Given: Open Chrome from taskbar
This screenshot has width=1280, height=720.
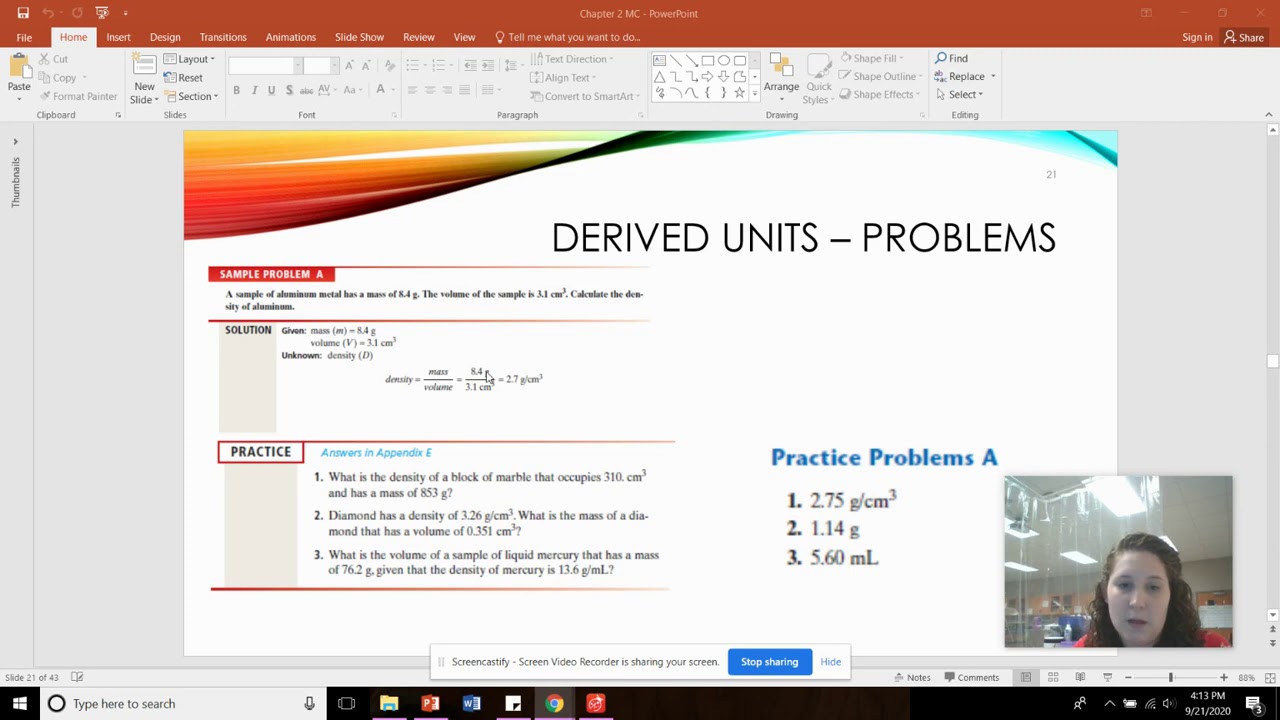Looking at the screenshot, I should [x=553, y=703].
